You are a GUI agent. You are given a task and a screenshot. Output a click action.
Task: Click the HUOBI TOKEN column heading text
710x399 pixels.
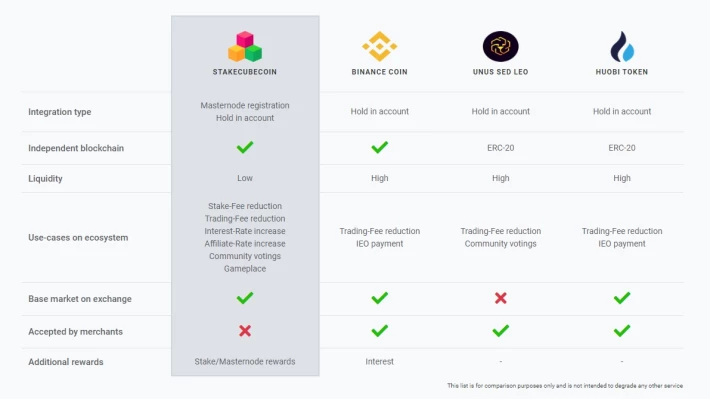(x=622, y=72)
